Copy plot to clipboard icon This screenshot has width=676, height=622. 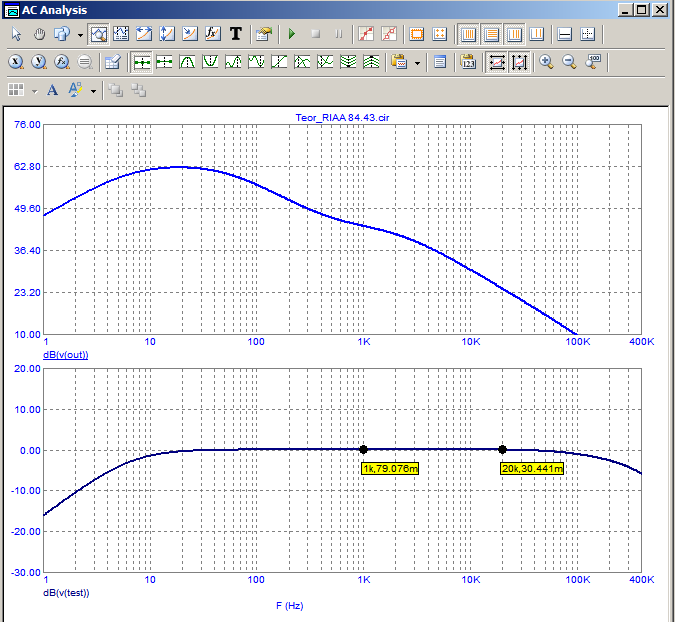[x=399, y=62]
